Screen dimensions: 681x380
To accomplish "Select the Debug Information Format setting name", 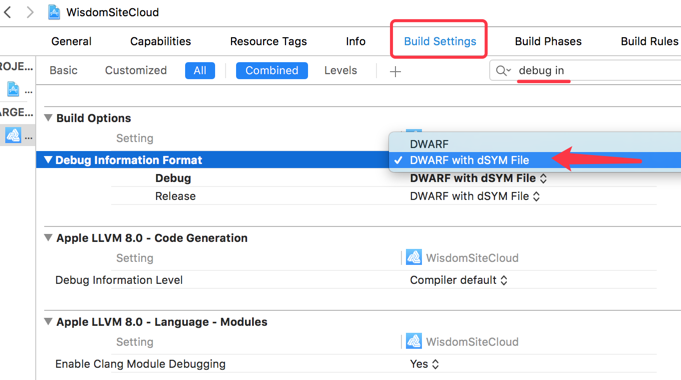I will [x=129, y=160].
